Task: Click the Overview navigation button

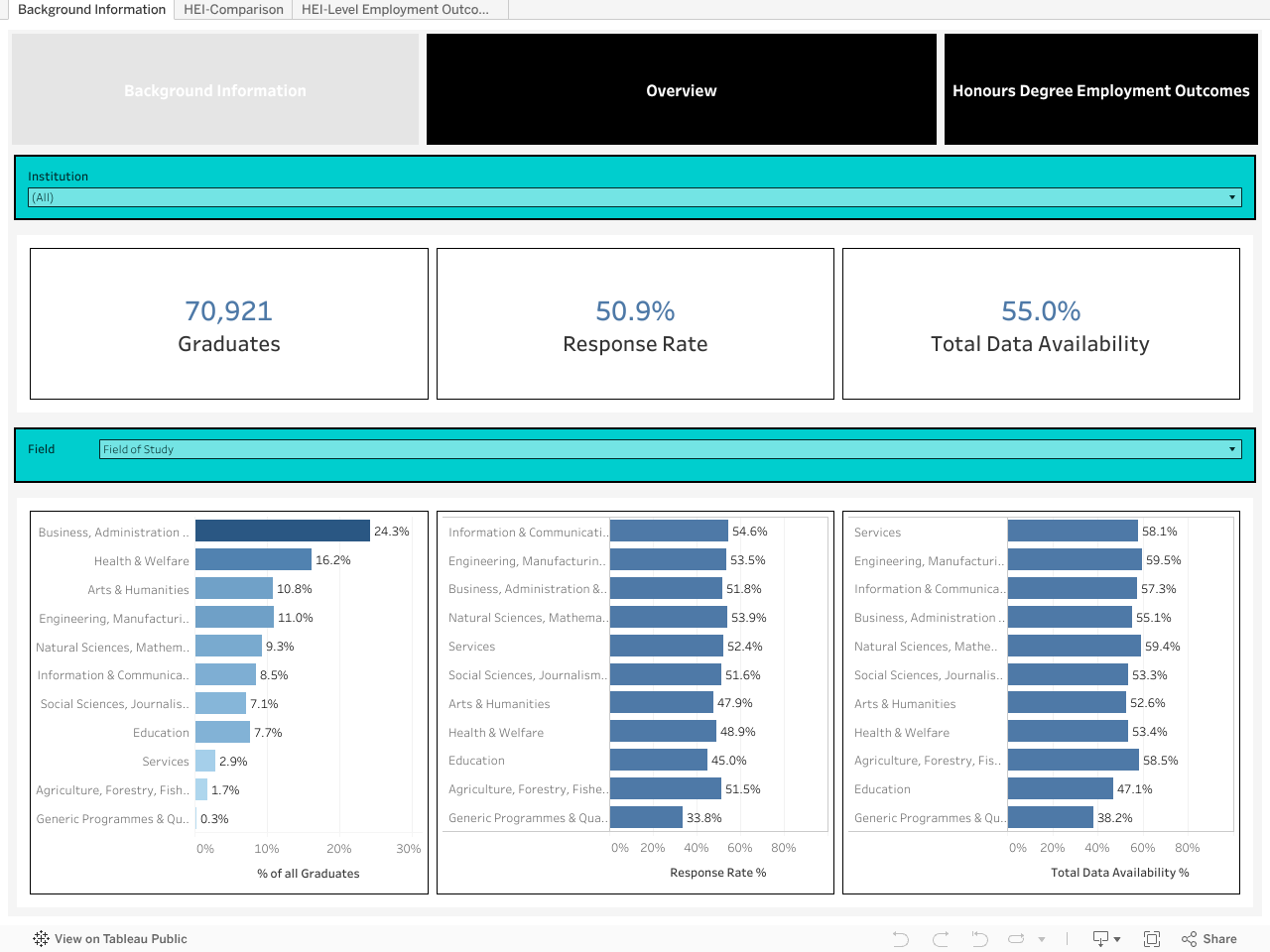Action: pyautogui.click(x=681, y=90)
